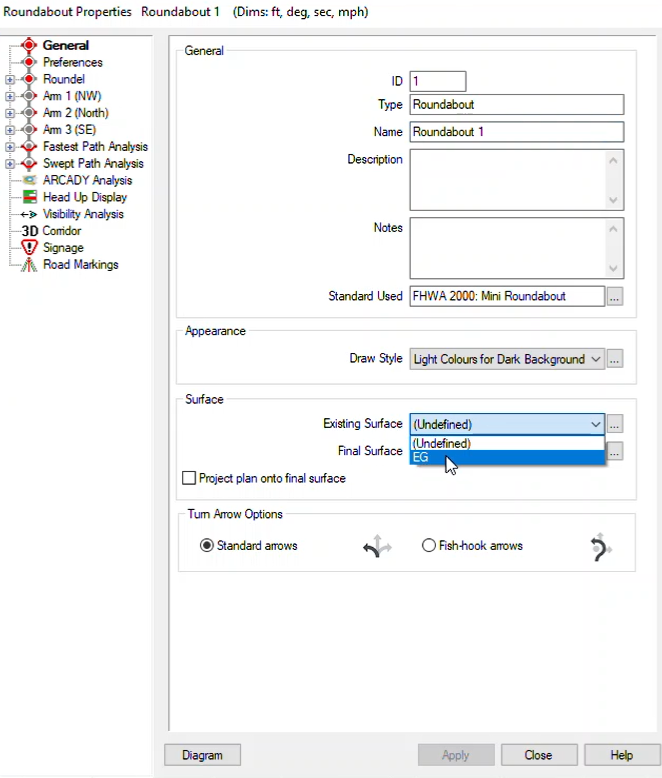Choose (Undefined) from Existing Surface list
This screenshot has width=662, height=778.
pyautogui.click(x=507, y=443)
